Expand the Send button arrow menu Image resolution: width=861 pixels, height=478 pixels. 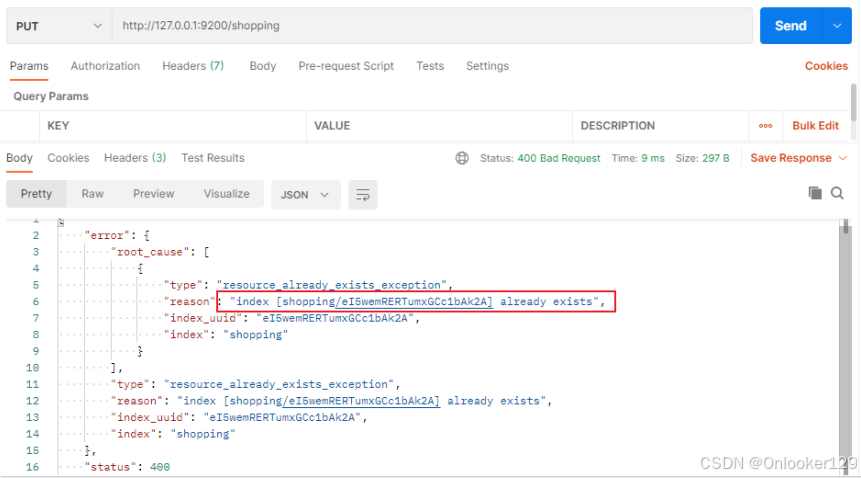point(837,26)
